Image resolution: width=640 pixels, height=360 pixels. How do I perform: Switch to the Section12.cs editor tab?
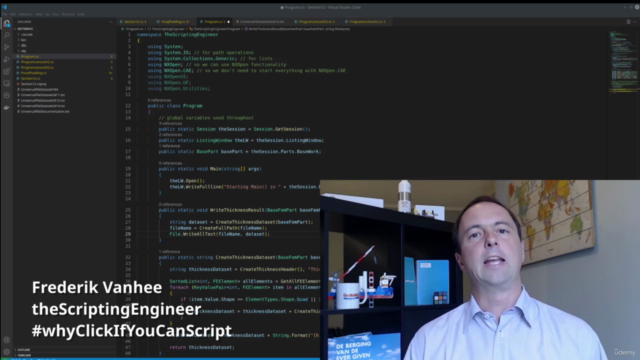tap(134, 22)
